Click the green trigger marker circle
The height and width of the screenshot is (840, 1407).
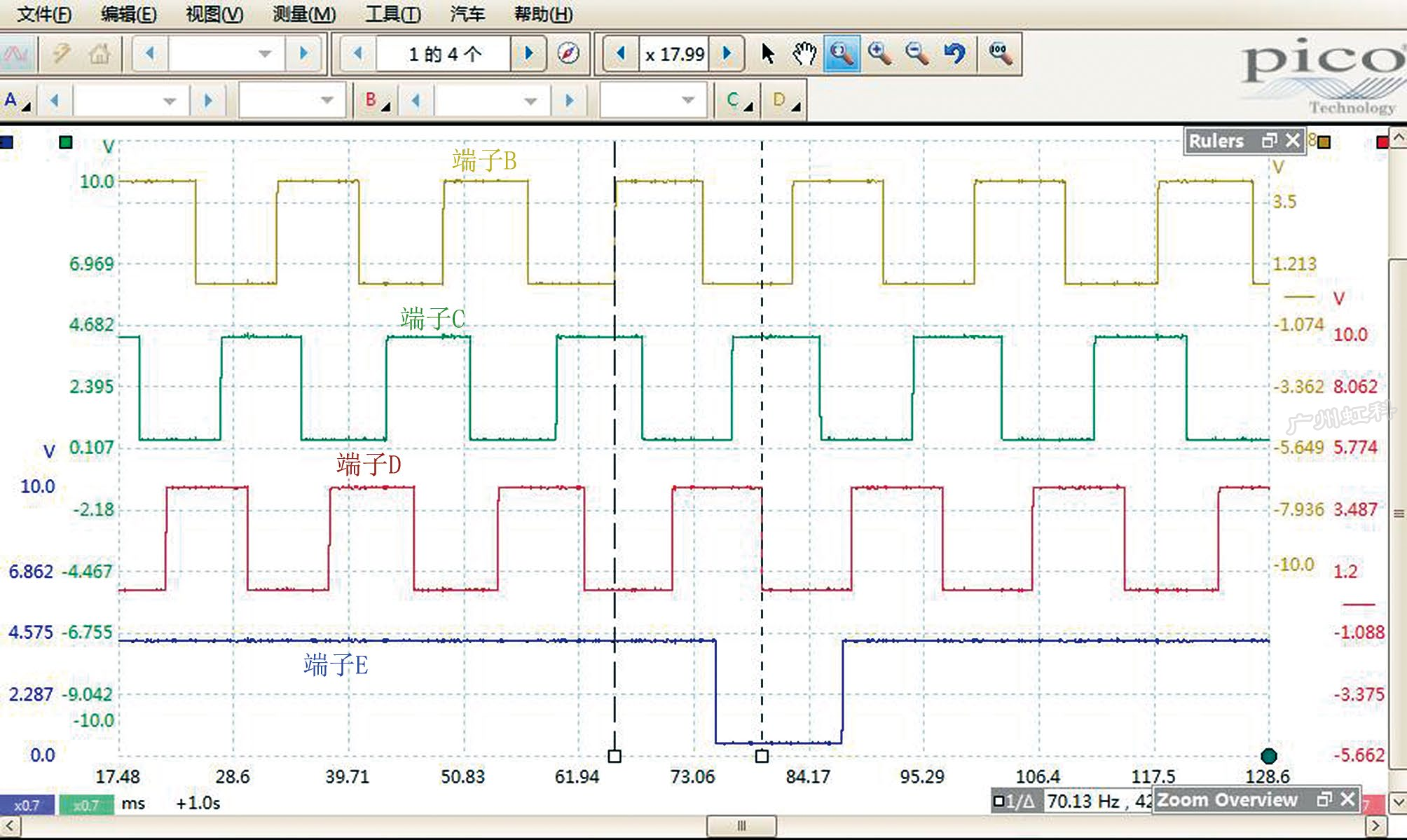(x=1269, y=756)
